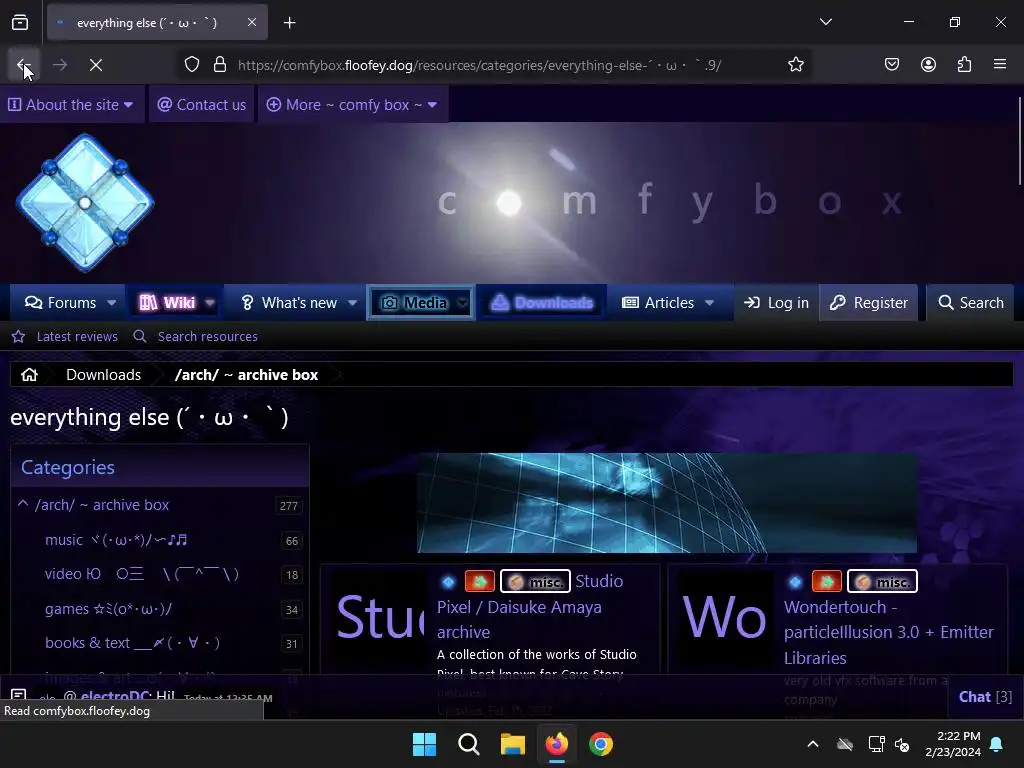Open the 'books & text' category
Image resolution: width=1024 pixels, height=768 pixels.
[132, 643]
